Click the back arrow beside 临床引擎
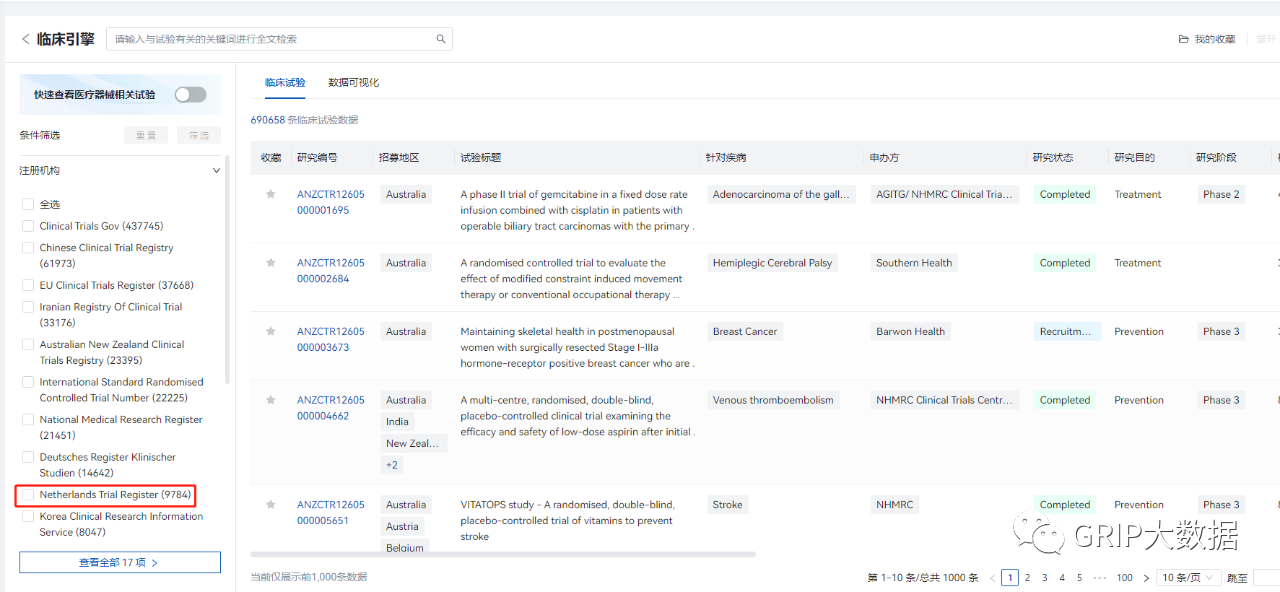 pos(26,39)
